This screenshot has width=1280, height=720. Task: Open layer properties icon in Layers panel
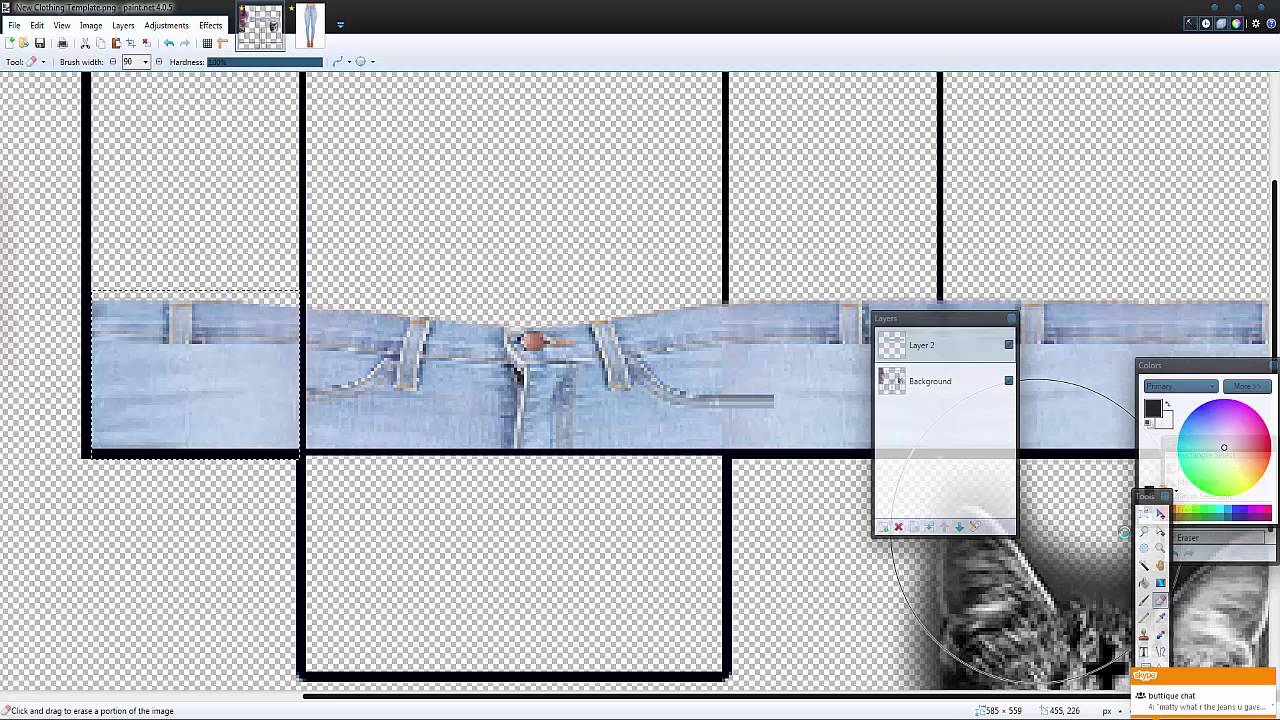pos(975,527)
